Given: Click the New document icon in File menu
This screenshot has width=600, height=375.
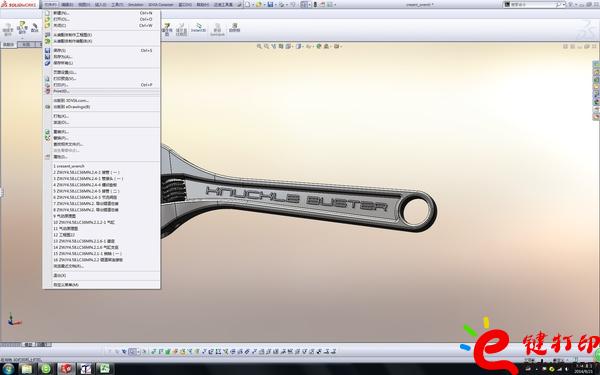Looking at the screenshot, I should coord(47,13).
